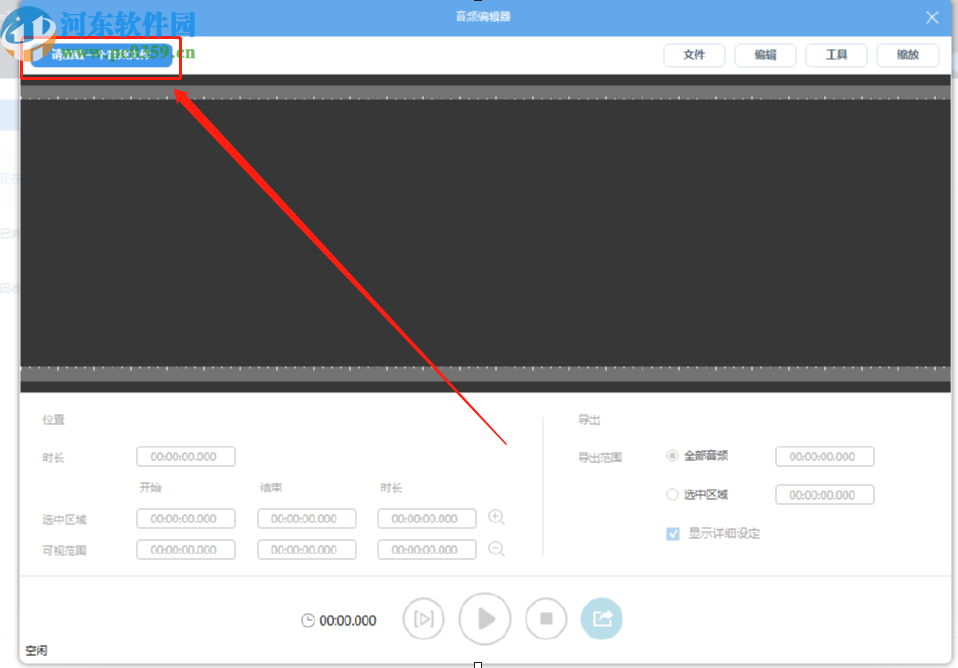Screen dimensions: 958x668
Task: Select the 全部音频 export range option
Action: (x=672, y=455)
